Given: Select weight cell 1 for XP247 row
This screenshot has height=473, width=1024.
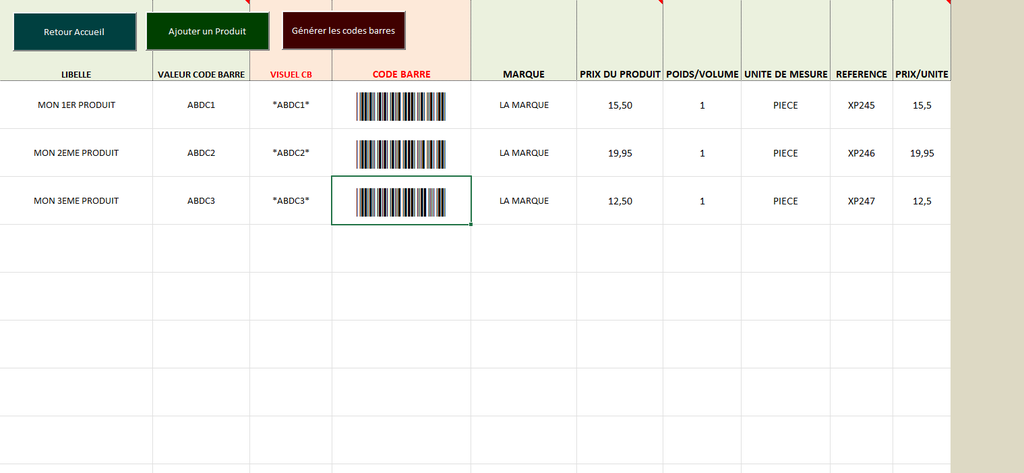Looking at the screenshot, I should 702,201.
